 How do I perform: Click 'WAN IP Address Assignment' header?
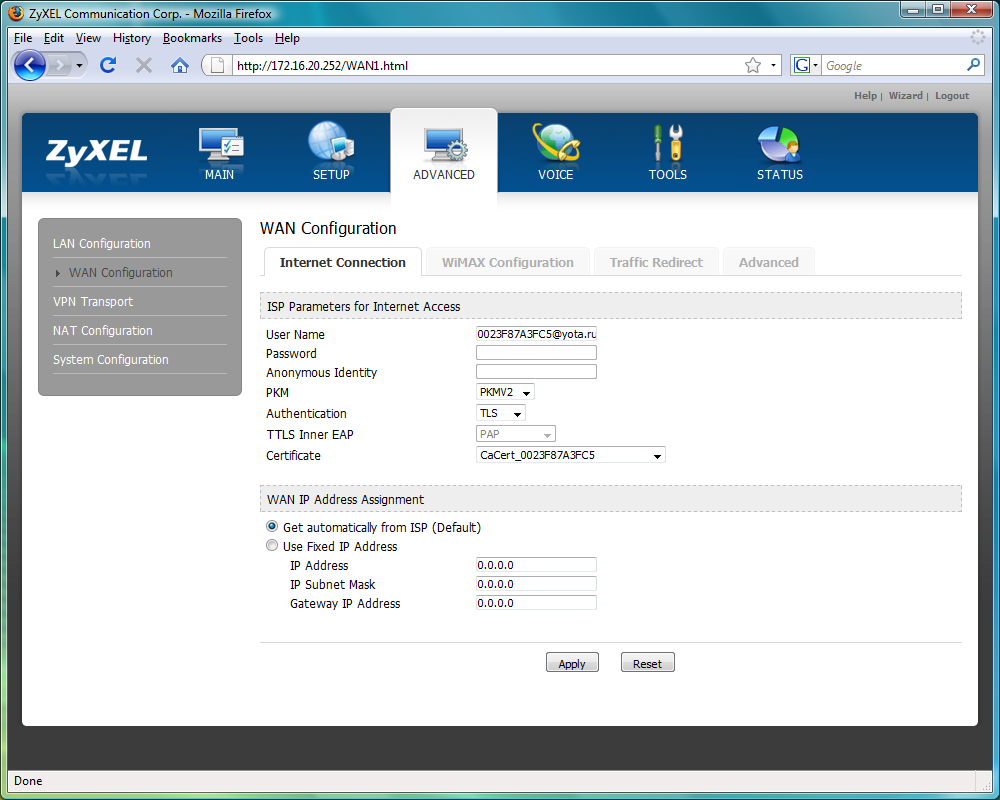click(345, 500)
